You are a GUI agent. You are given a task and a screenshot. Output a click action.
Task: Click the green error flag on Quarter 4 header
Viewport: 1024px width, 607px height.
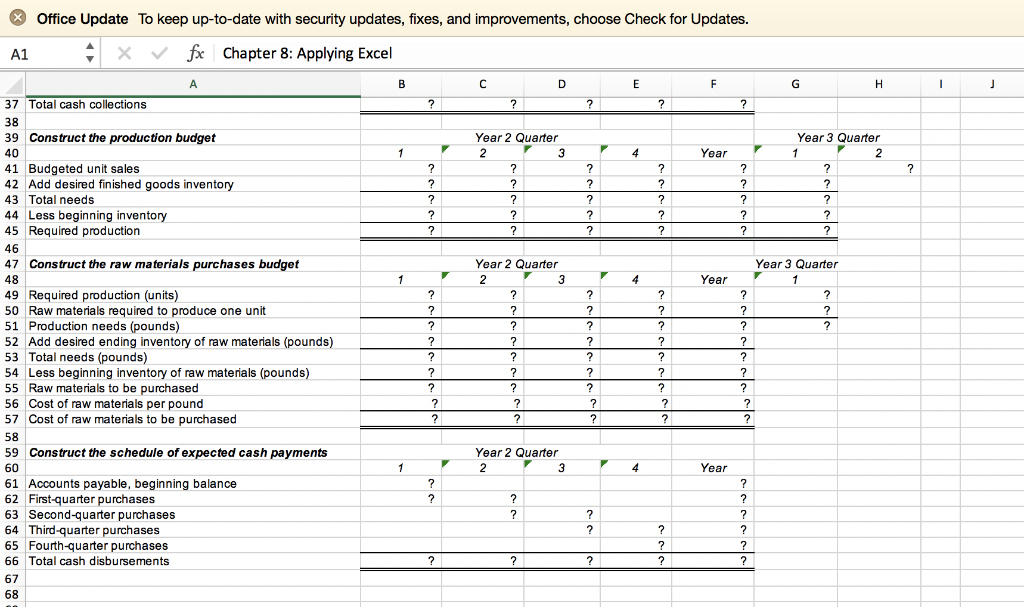[x=602, y=147]
